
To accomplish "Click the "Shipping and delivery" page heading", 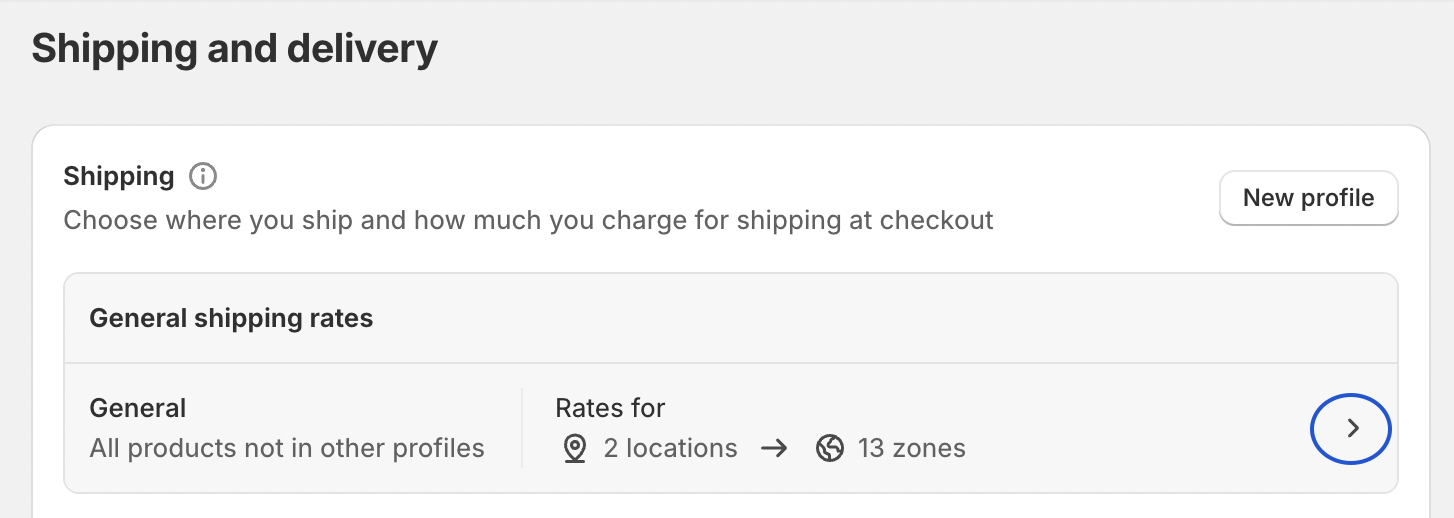I will (x=235, y=49).
